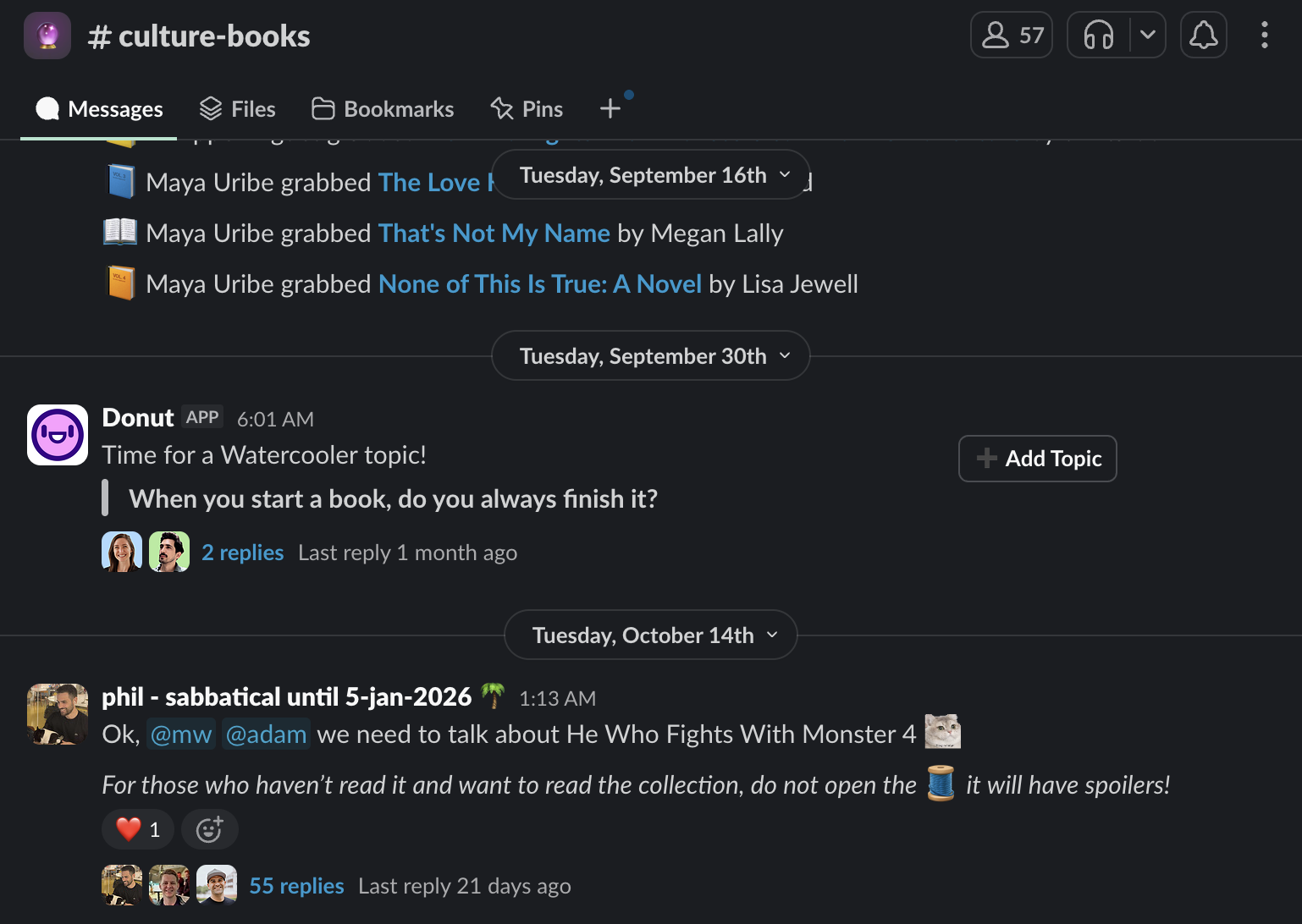The image size is (1302, 924).
Task: Add a new tab with plus icon
Action: click(610, 108)
